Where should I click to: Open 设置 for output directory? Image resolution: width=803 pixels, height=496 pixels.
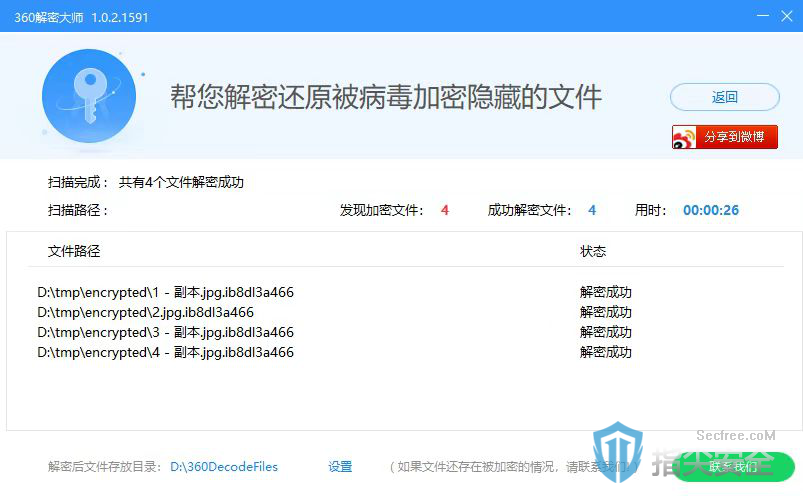[x=340, y=467]
